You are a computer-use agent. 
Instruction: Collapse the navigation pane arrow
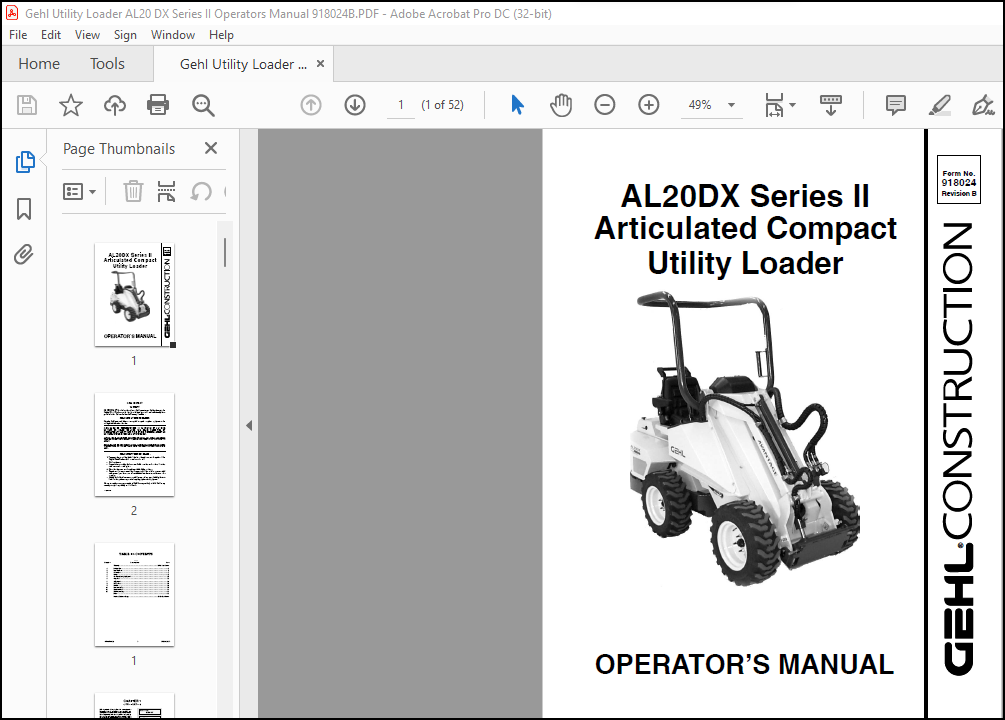coord(249,425)
